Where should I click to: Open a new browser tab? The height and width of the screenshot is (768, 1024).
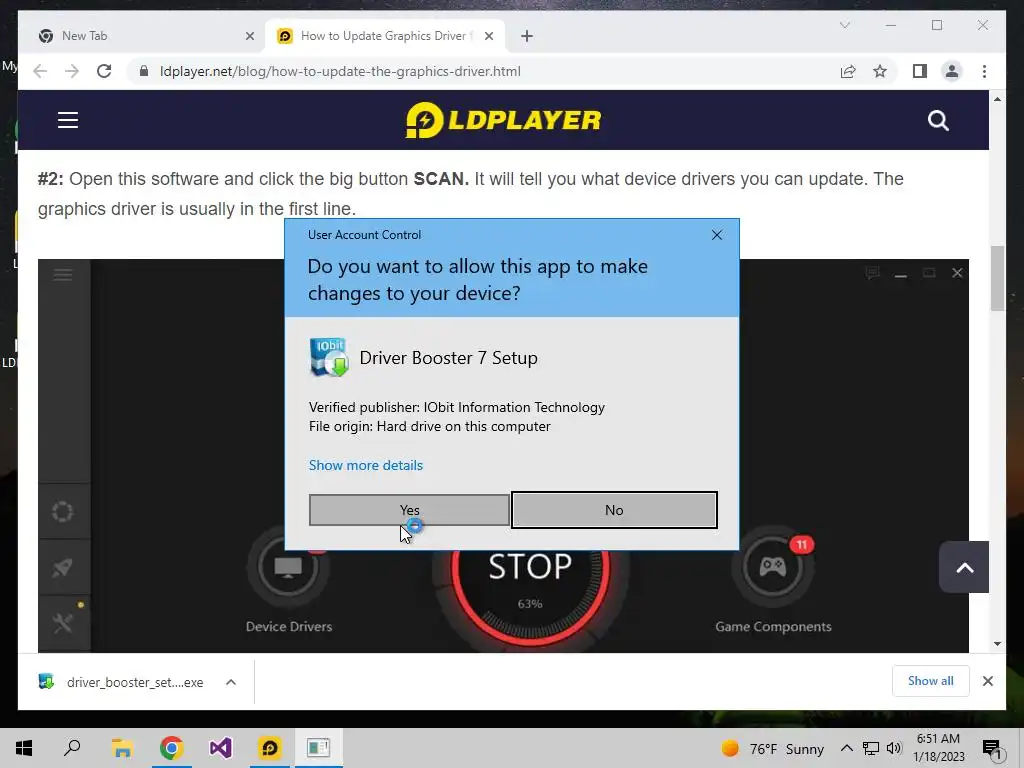[x=527, y=36]
